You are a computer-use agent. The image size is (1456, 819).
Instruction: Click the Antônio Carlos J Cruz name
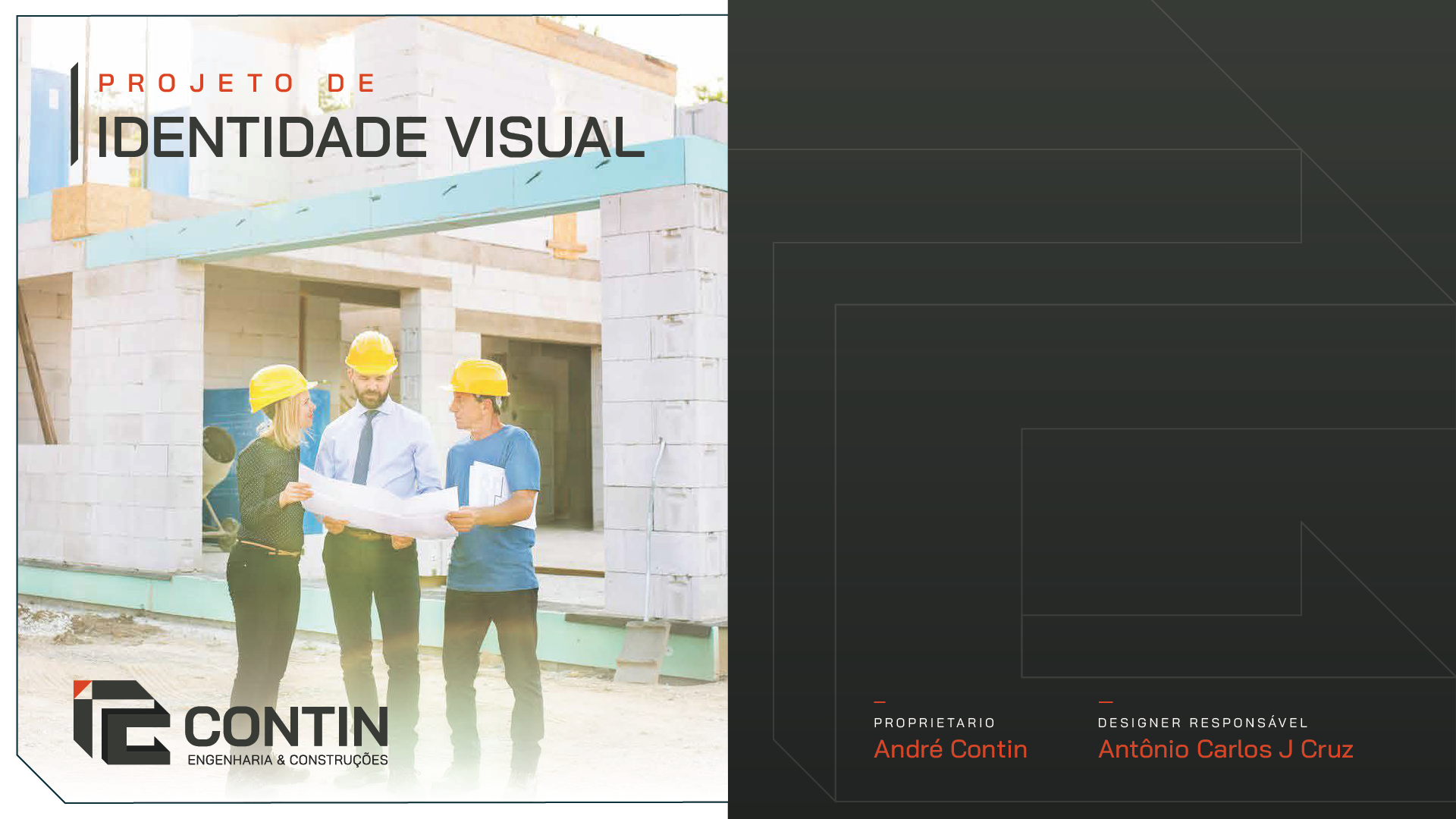1225,749
